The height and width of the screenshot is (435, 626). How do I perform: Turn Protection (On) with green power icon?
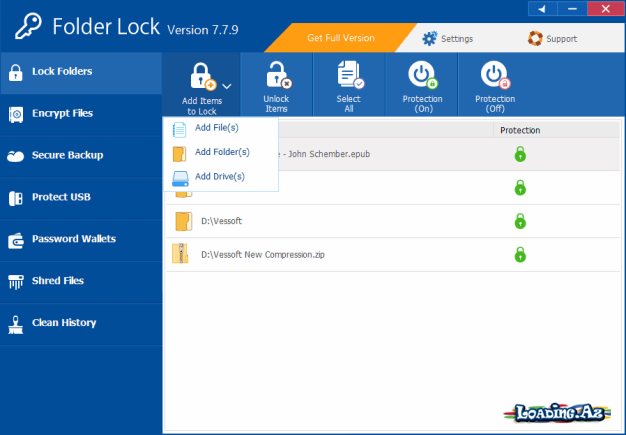(x=423, y=75)
